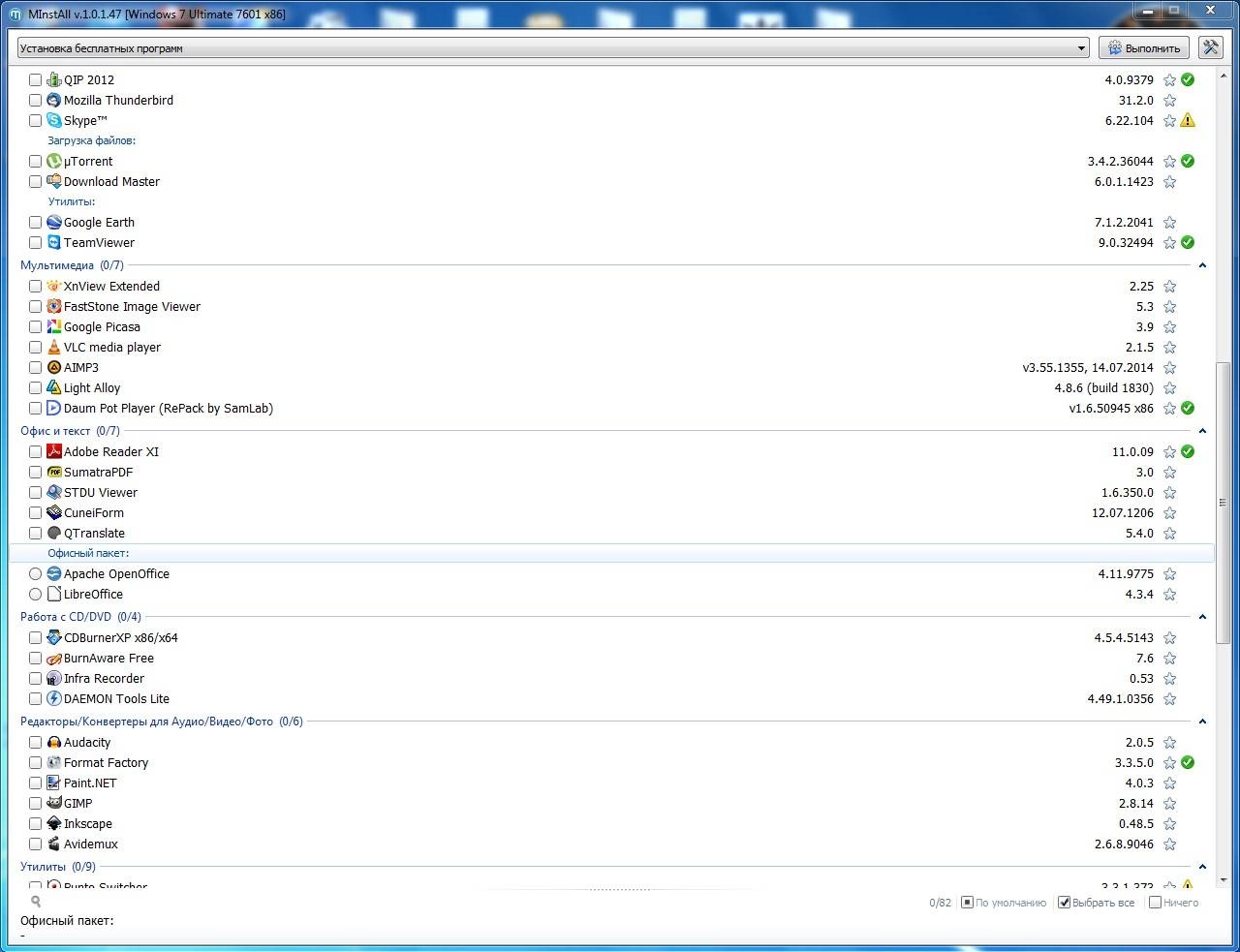Click the Inkscape icon
This screenshot has height=952, width=1240.
coord(54,823)
